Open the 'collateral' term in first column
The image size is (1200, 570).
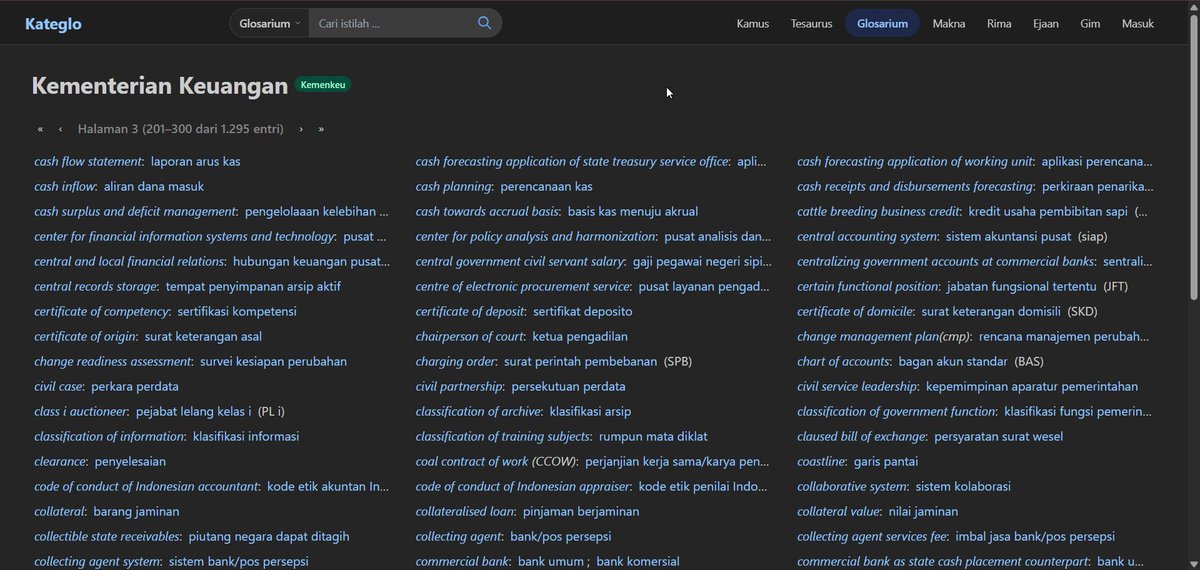coord(60,511)
